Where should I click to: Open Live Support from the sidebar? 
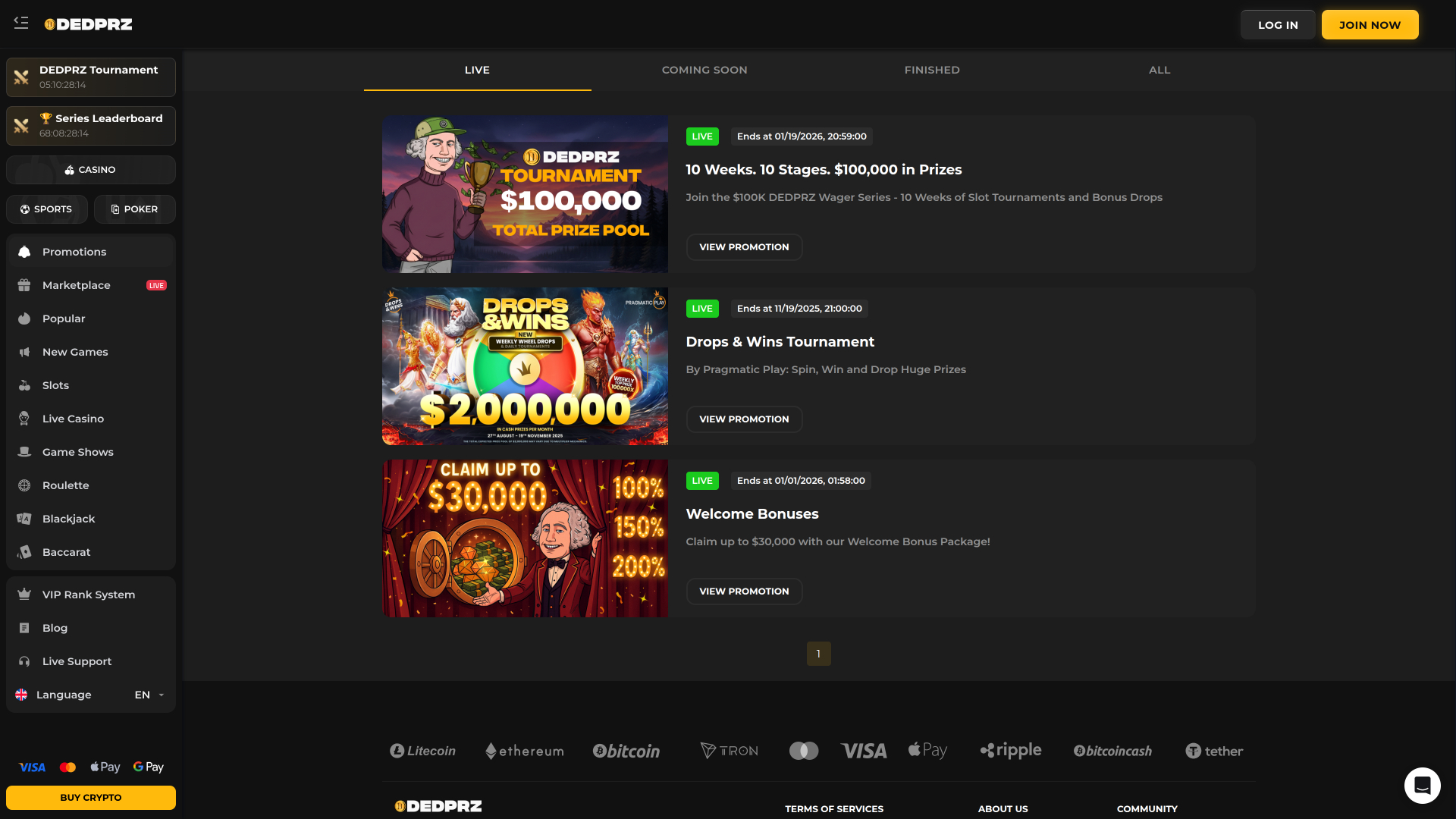[x=77, y=661]
